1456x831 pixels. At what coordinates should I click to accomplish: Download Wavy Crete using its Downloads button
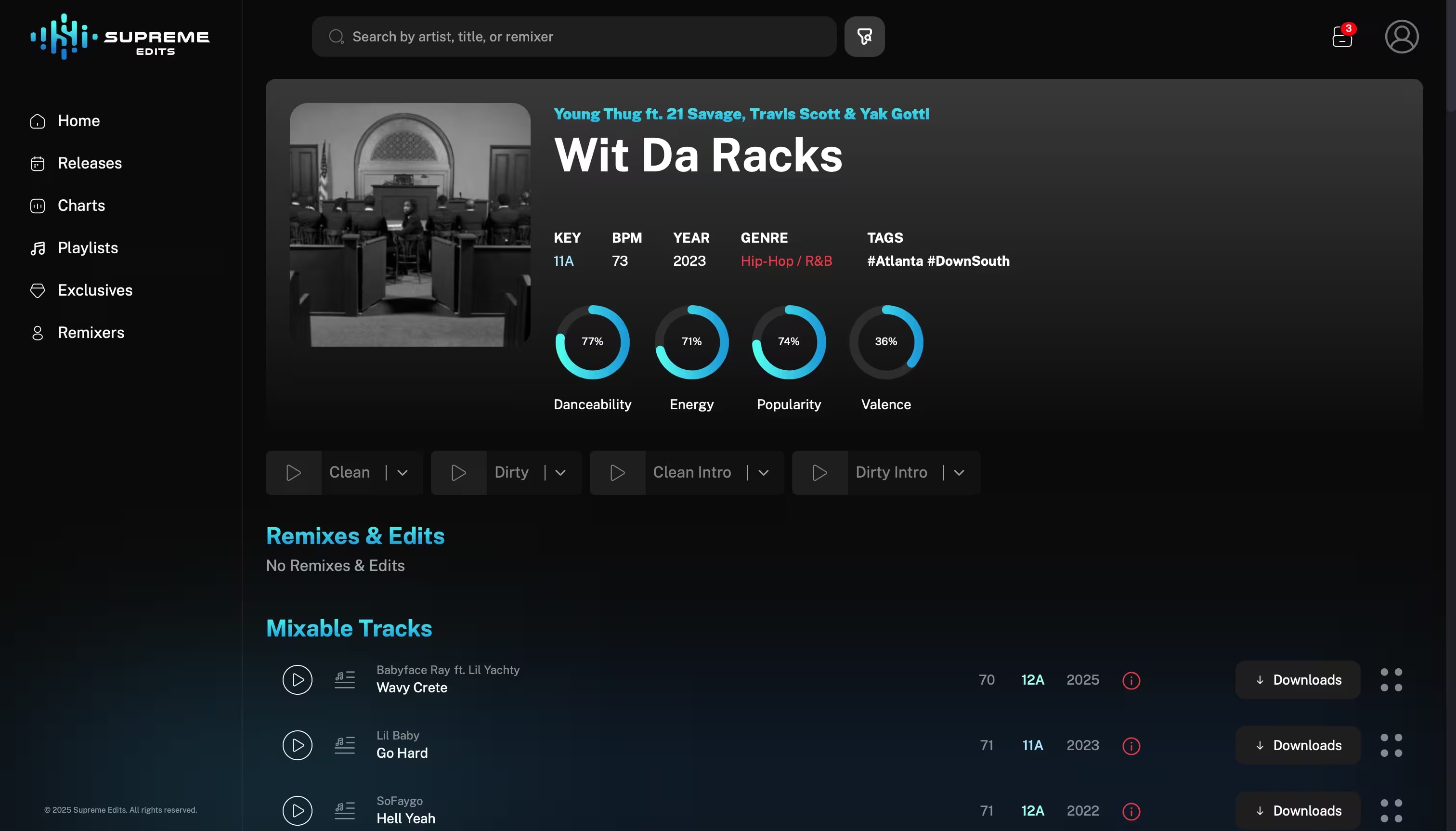coord(1297,679)
